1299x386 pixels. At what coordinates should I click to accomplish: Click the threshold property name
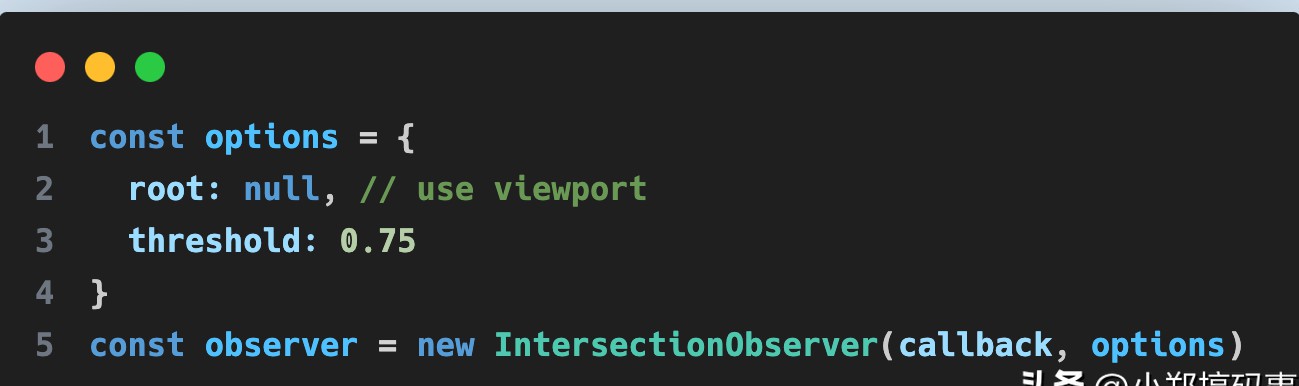215,241
